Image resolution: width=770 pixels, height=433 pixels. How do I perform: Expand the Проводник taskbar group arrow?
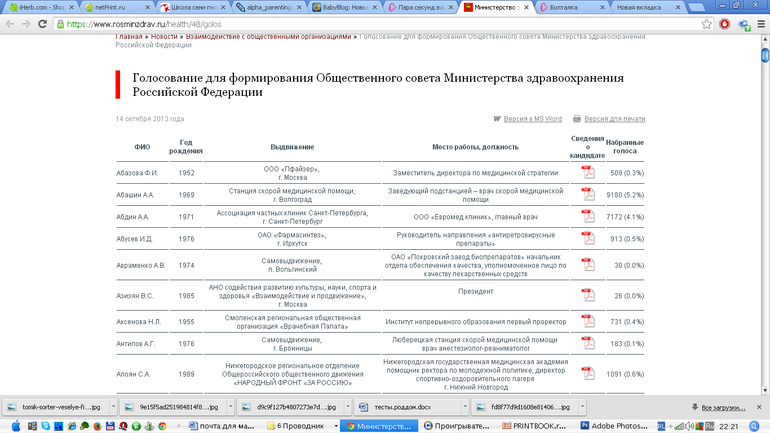[x=336, y=426]
